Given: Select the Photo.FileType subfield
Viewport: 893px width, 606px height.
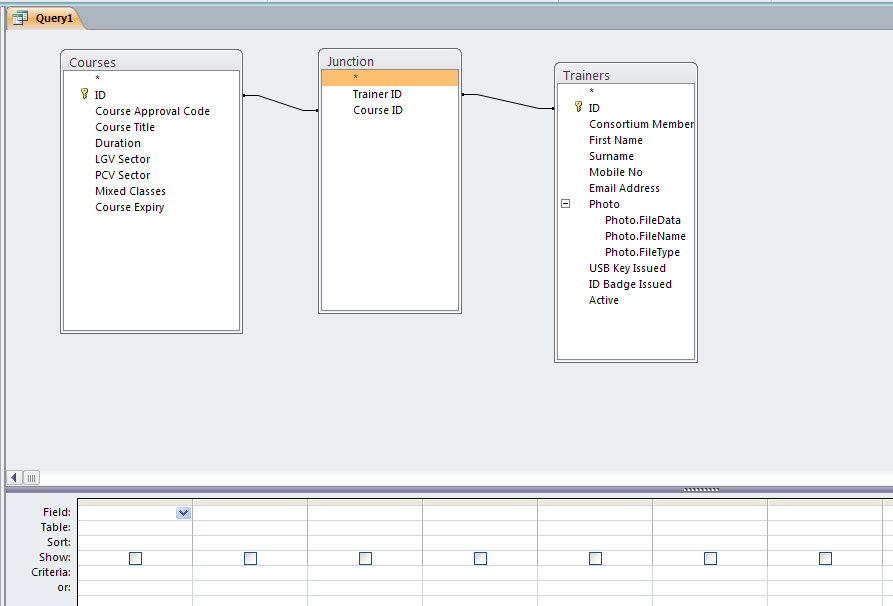Looking at the screenshot, I should pyautogui.click(x=642, y=252).
